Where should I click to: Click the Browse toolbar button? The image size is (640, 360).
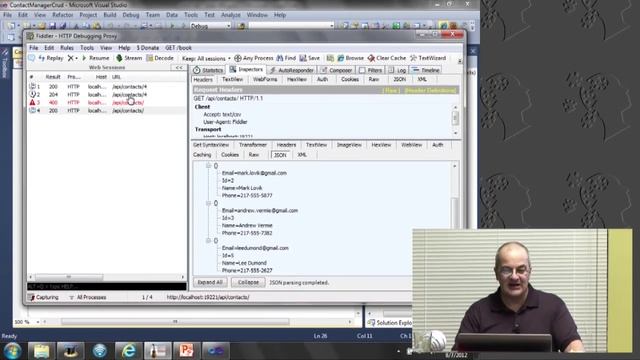coord(350,58)
